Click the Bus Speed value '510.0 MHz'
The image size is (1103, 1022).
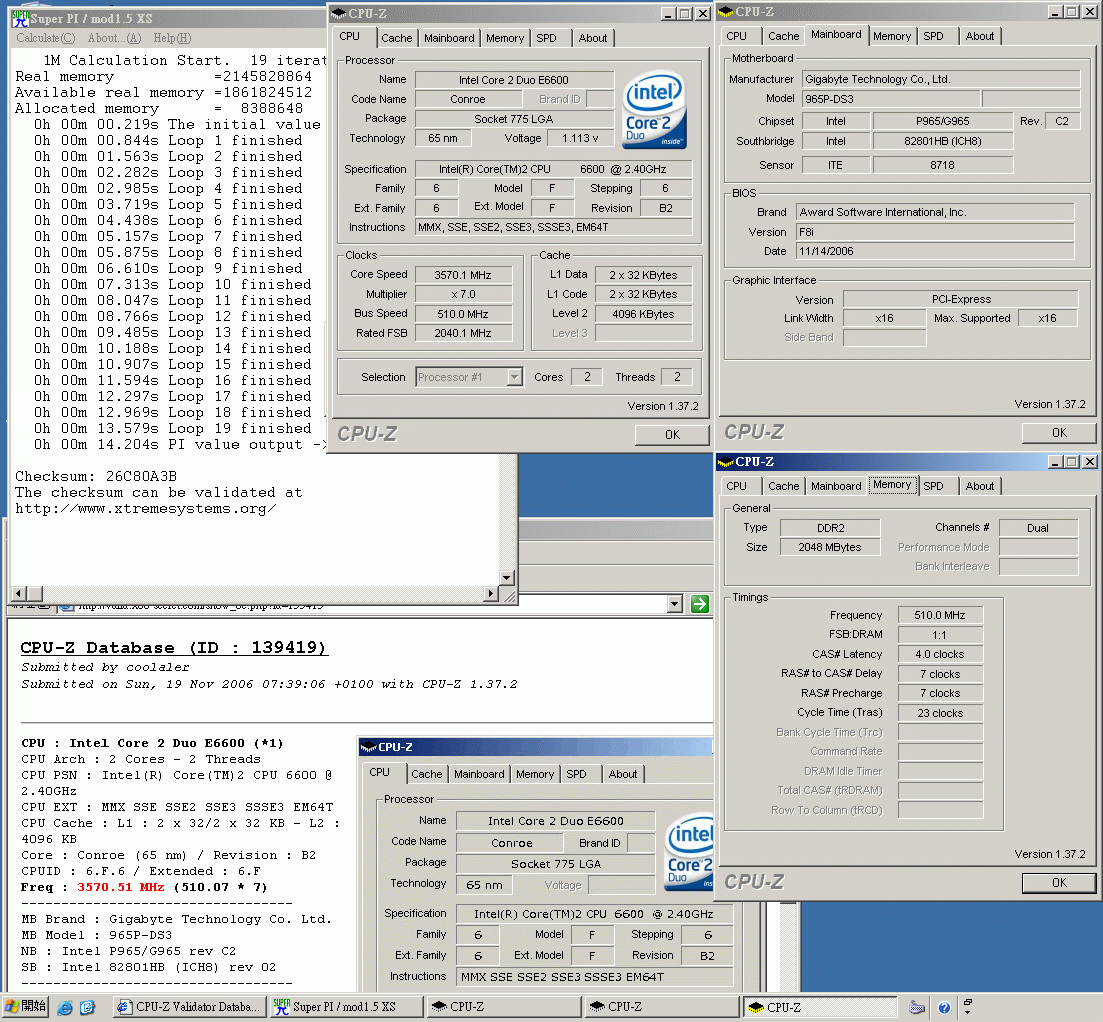click(x=463, y=314)
